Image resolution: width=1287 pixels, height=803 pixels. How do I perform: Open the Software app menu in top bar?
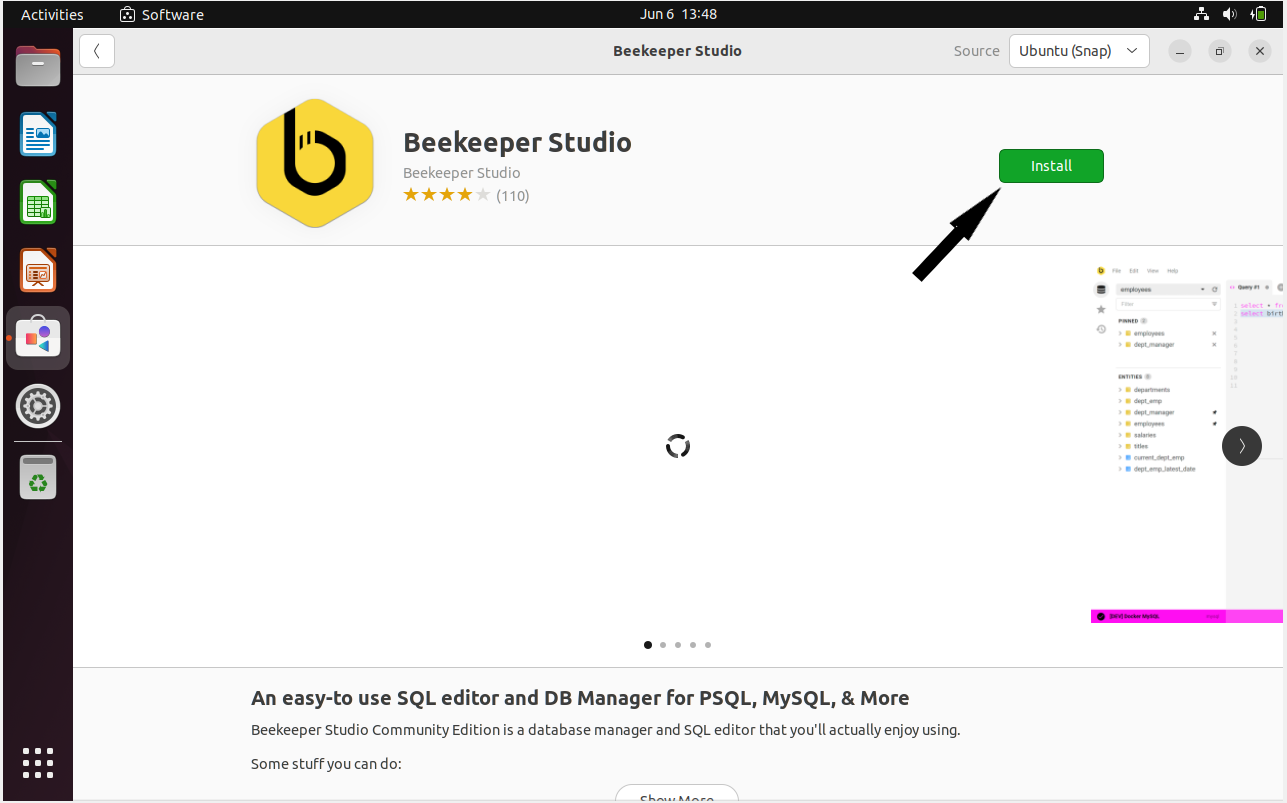[x=162, y=14]
